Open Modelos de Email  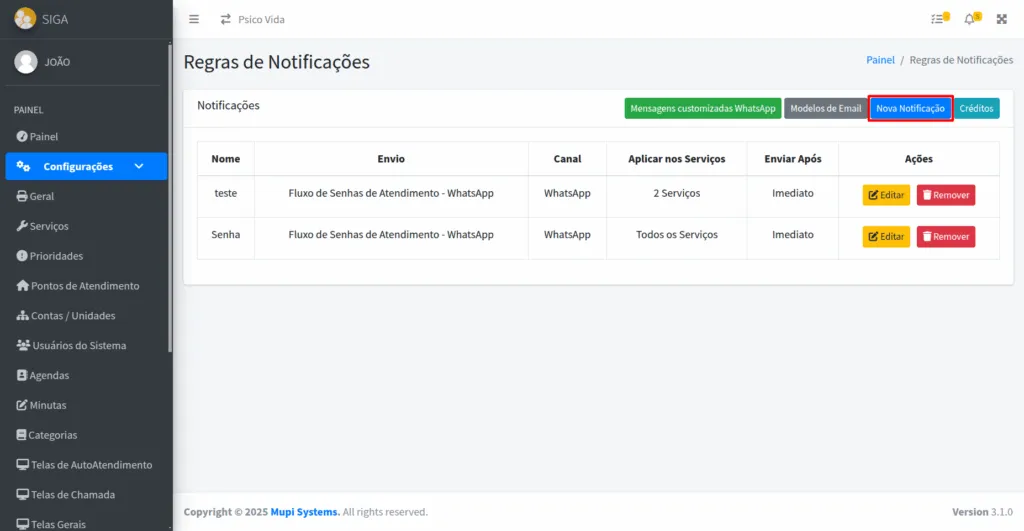tap(824, 108)
